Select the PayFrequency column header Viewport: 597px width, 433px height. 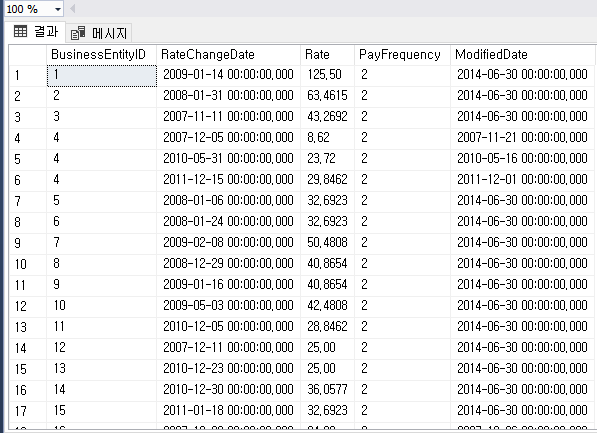pyautogui.click(x=402, y=54)
